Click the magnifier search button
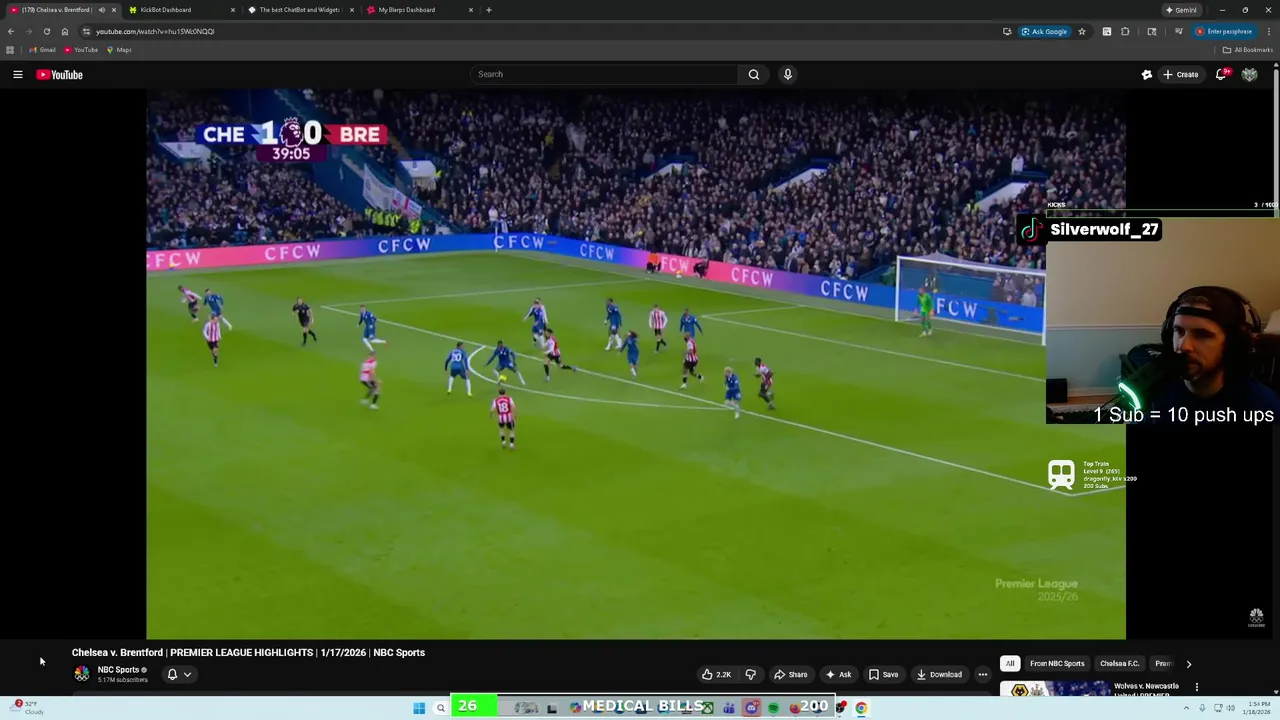The image size is (1280, 720). coord(754,74)
